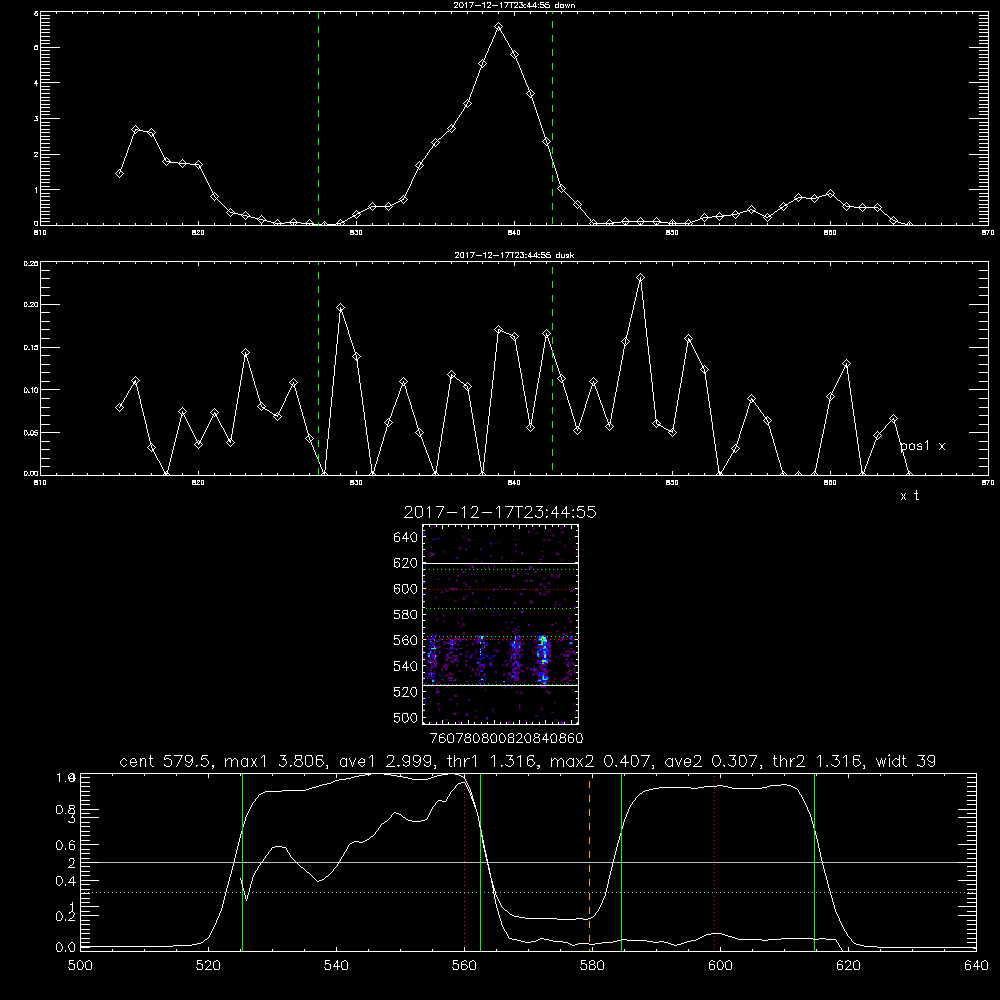The height and width of the screenshot is (1000, 1000).
Task: Click the first diamond point of the dawn curve
Action: [119, 173]
